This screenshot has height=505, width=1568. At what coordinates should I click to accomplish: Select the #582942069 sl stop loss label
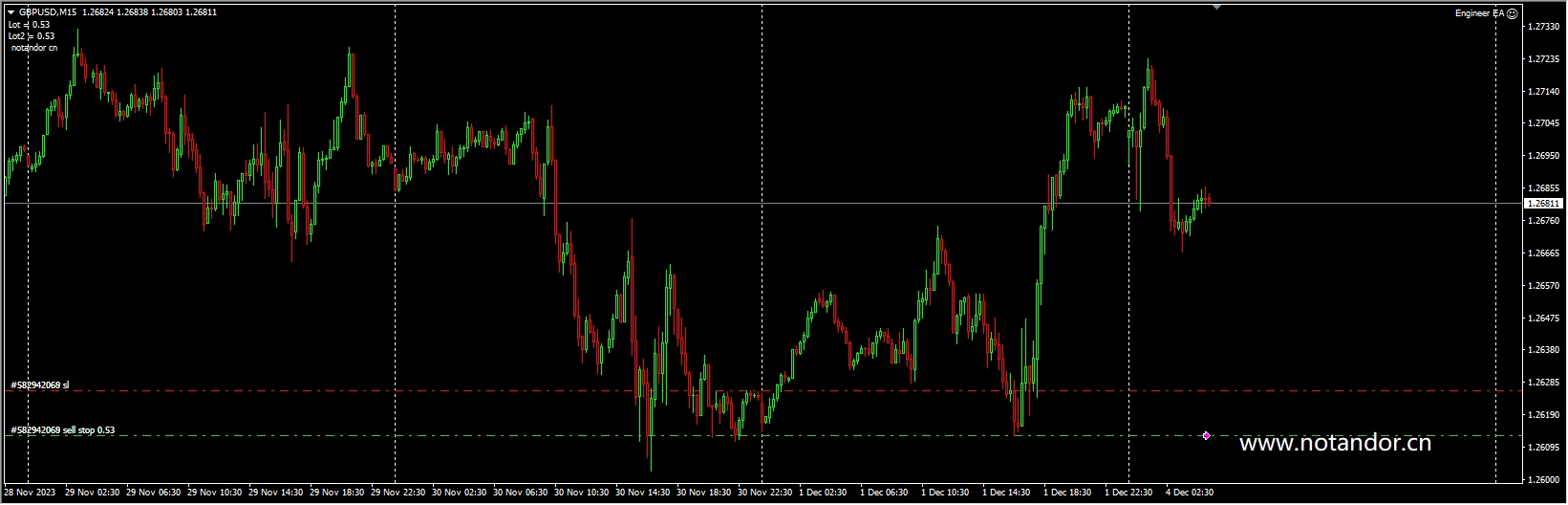point(40,385)
